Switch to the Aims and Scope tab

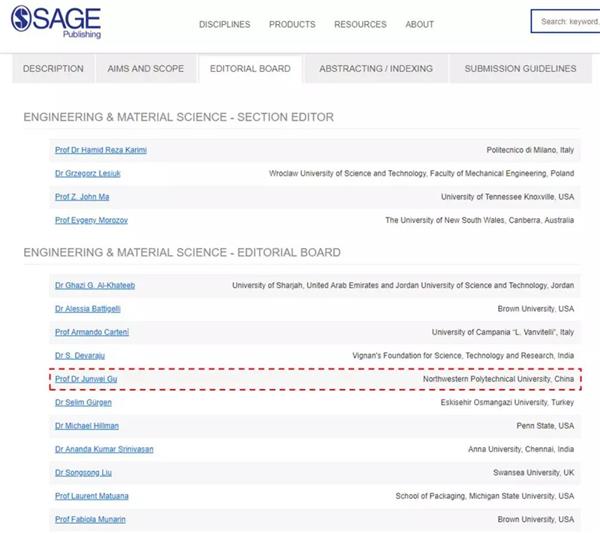coord(146,69)
